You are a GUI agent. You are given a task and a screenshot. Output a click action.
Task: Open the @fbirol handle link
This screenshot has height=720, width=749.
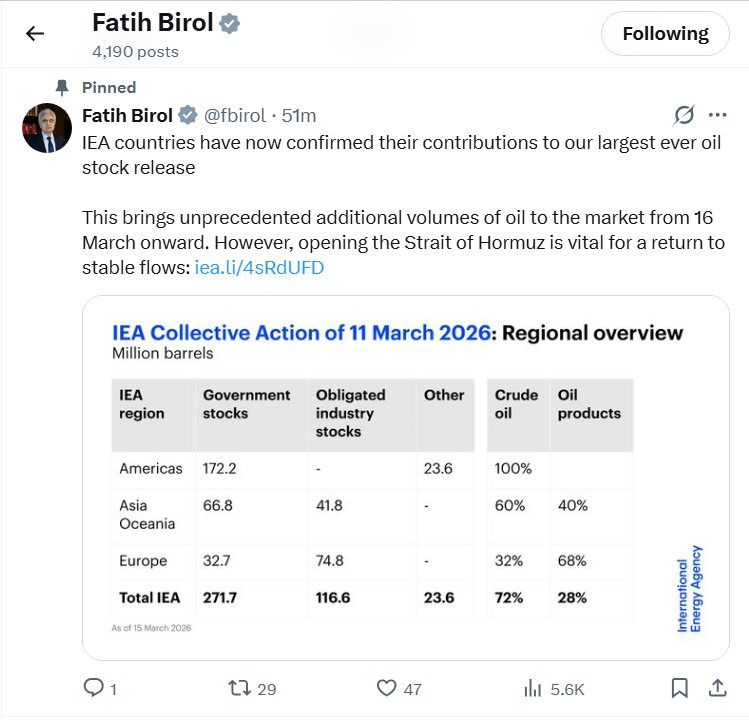[236, 115]
